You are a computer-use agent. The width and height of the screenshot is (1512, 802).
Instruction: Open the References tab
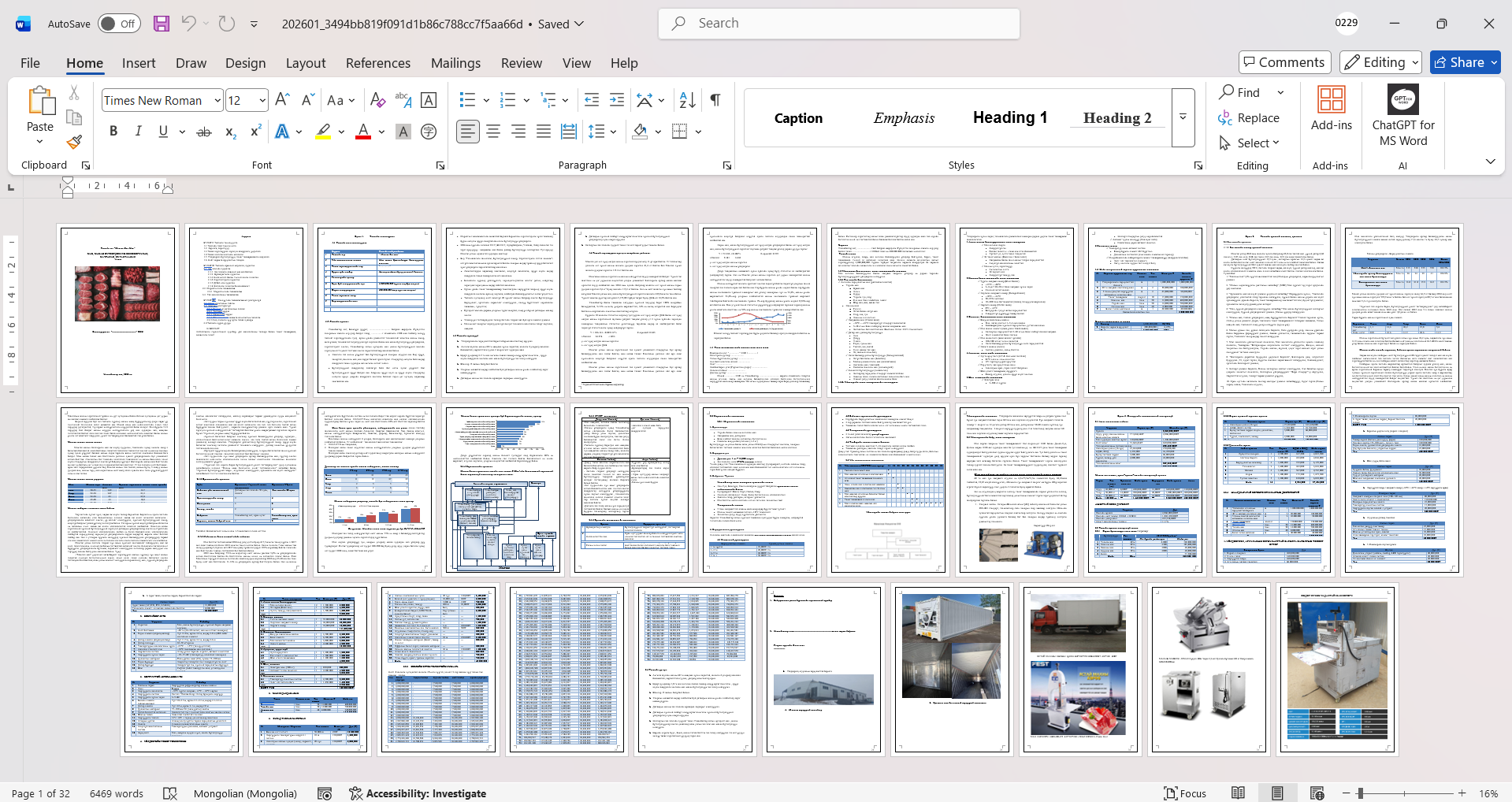coord(377,63)
